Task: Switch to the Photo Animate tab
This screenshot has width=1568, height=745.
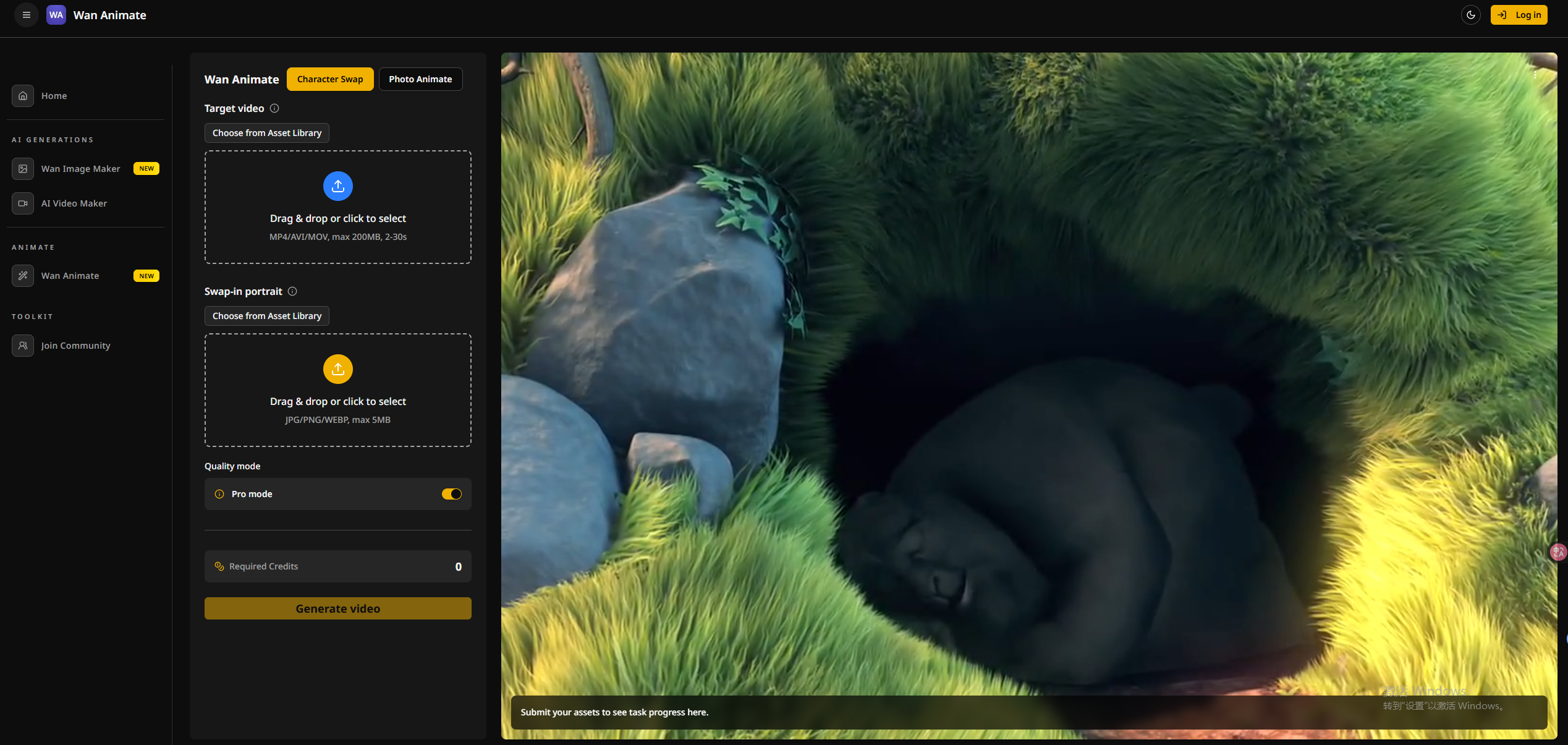Action: point(420,79)
